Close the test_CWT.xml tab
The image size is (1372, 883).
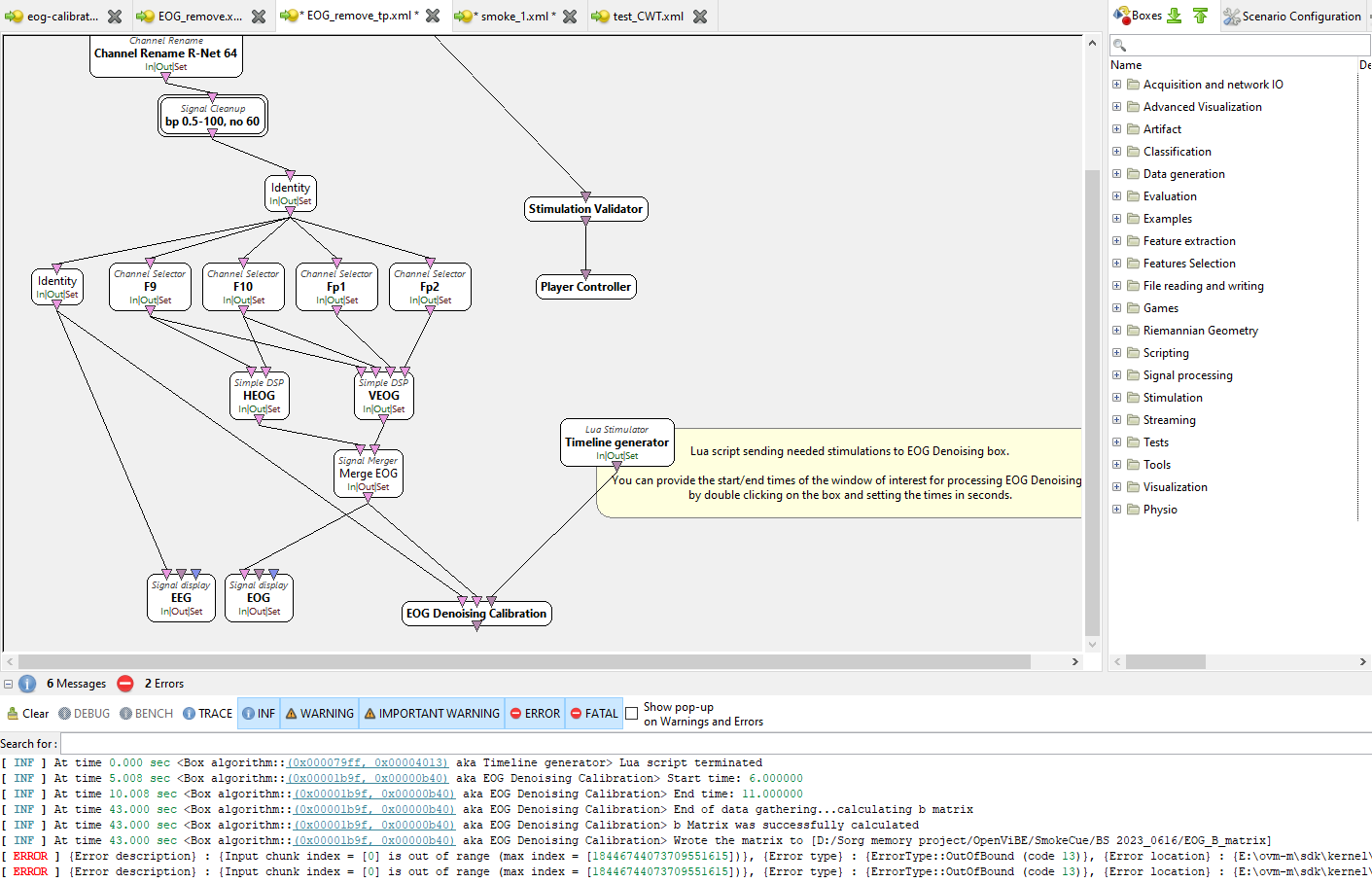(x=700, y=17)
